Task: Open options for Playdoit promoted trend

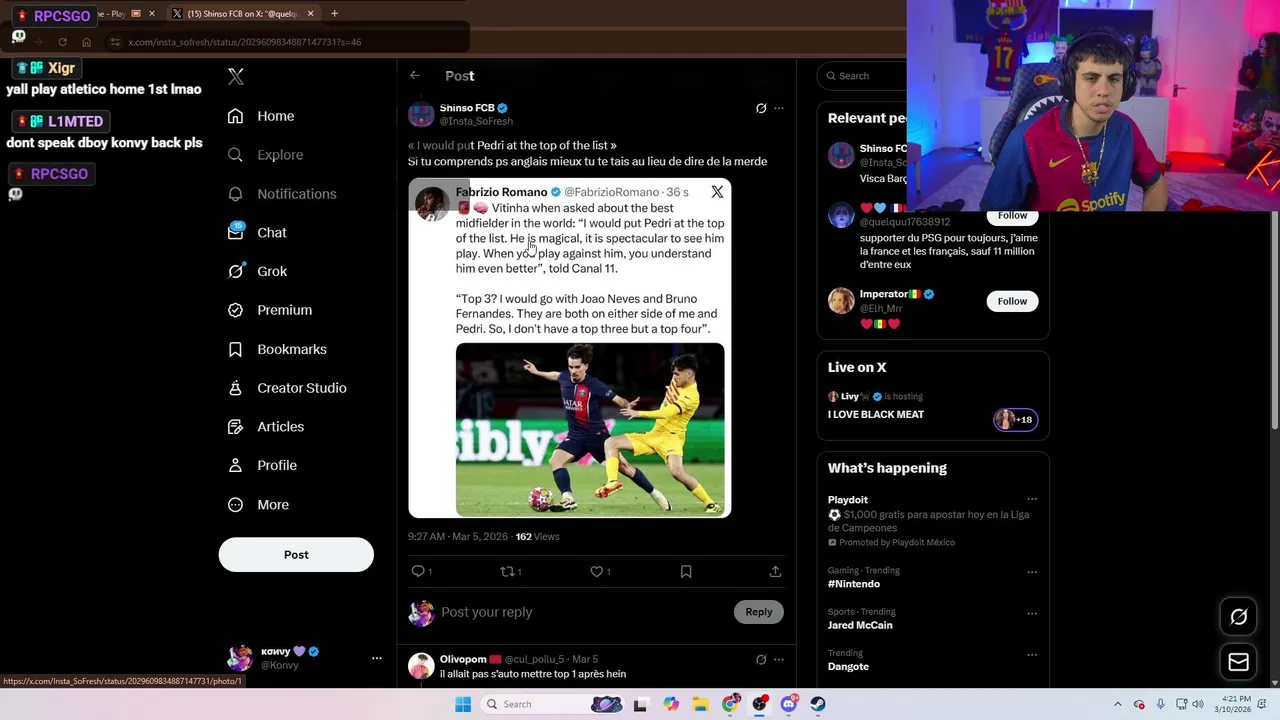Action: (x=1032, y=499)
